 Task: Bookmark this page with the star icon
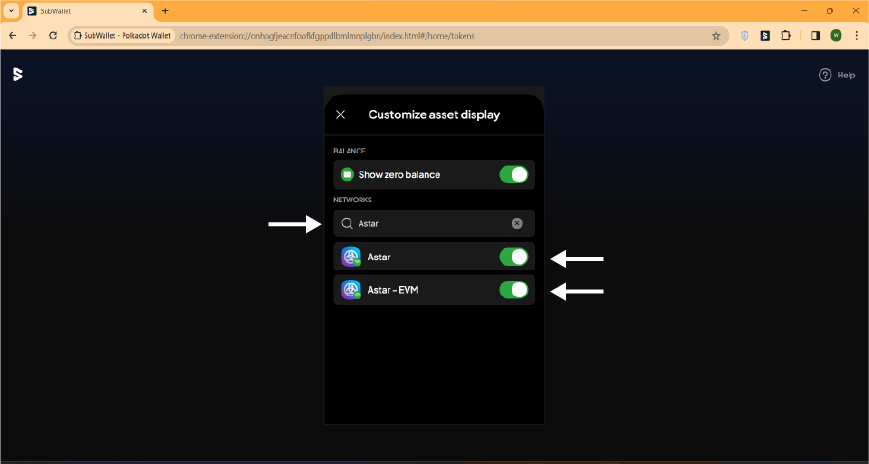click(x=716, y=35)
